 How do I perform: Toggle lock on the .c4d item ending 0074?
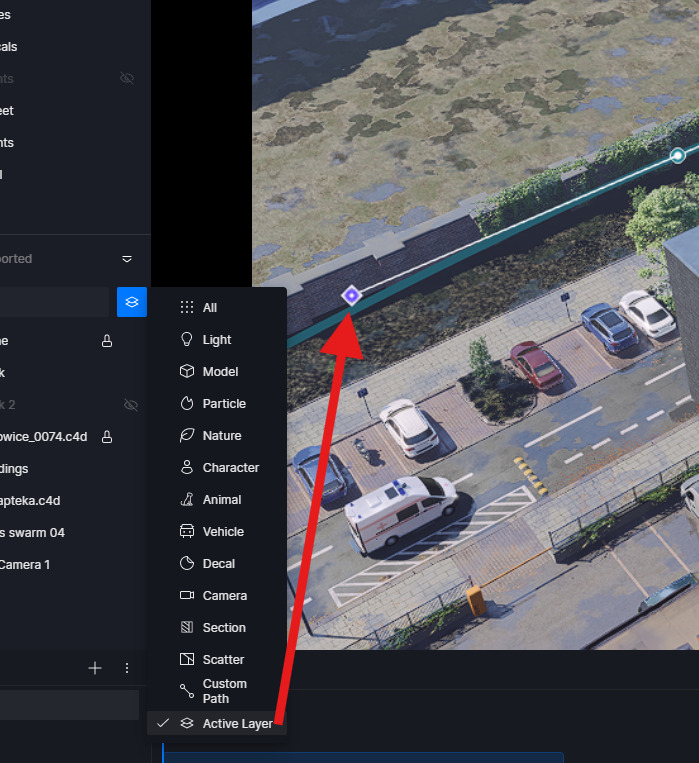point(107,437)
